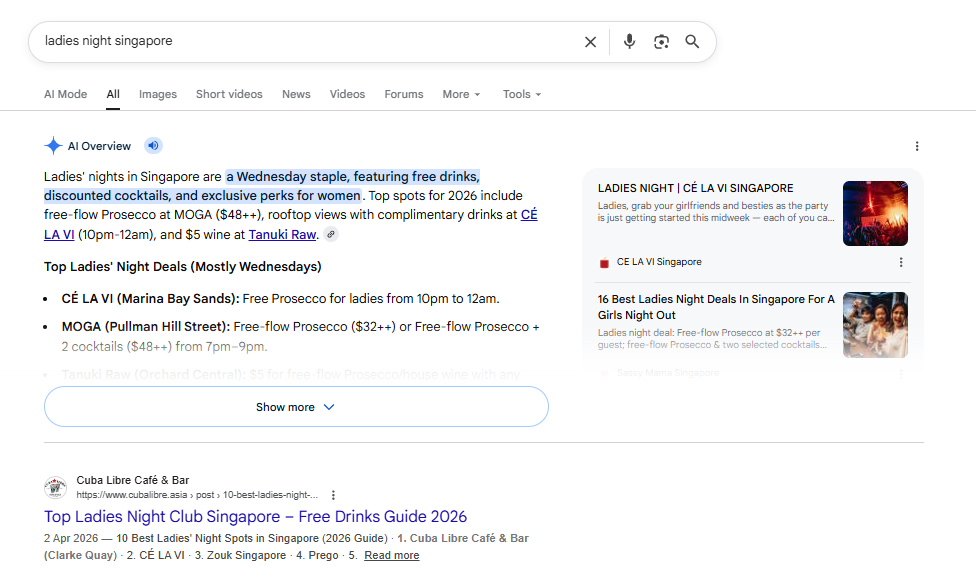Focus the search field with ladies night singapore
Image resolution: width=976 pixels, height=580 pixels.
[x=305, y=41]
